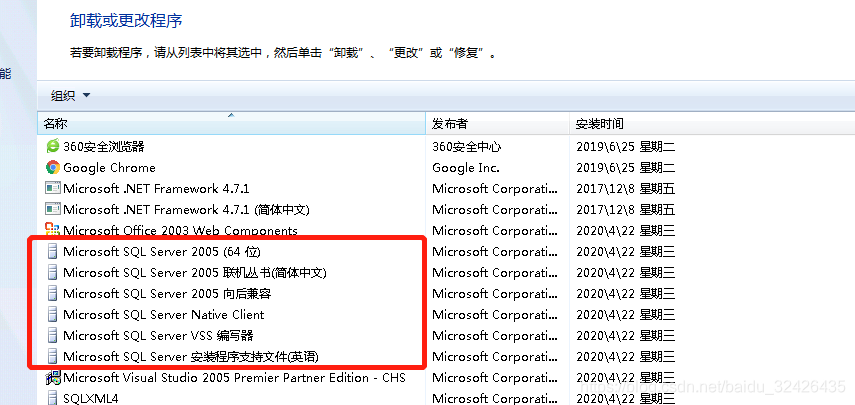Open the 组织 dropdown menu
This screenshot has height=405, width=855.
tap(70, 96)
